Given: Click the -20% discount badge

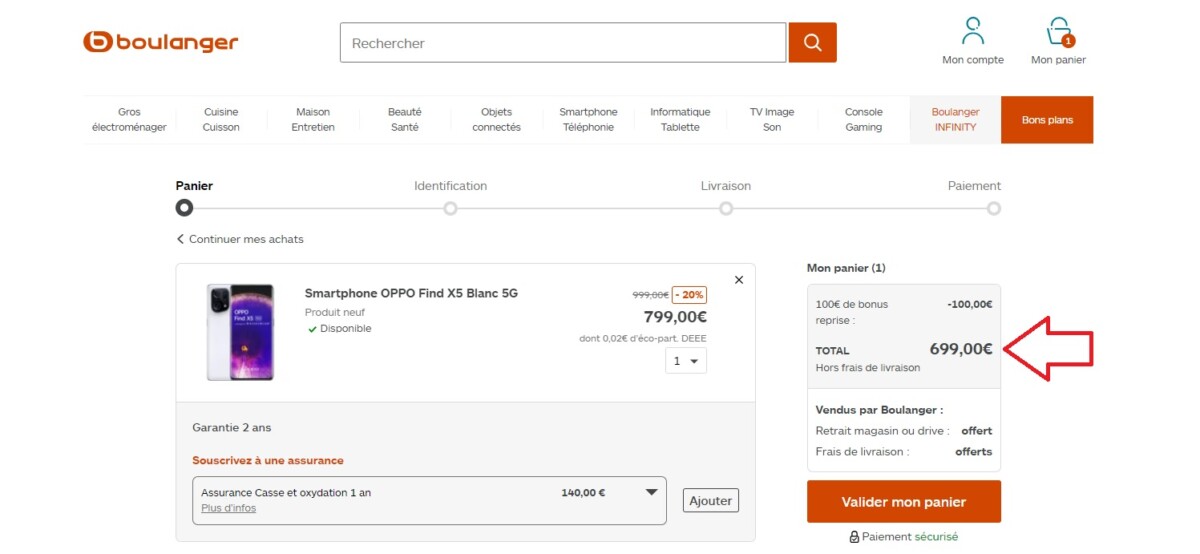Looking at the screenshot, I should [689, 295].
